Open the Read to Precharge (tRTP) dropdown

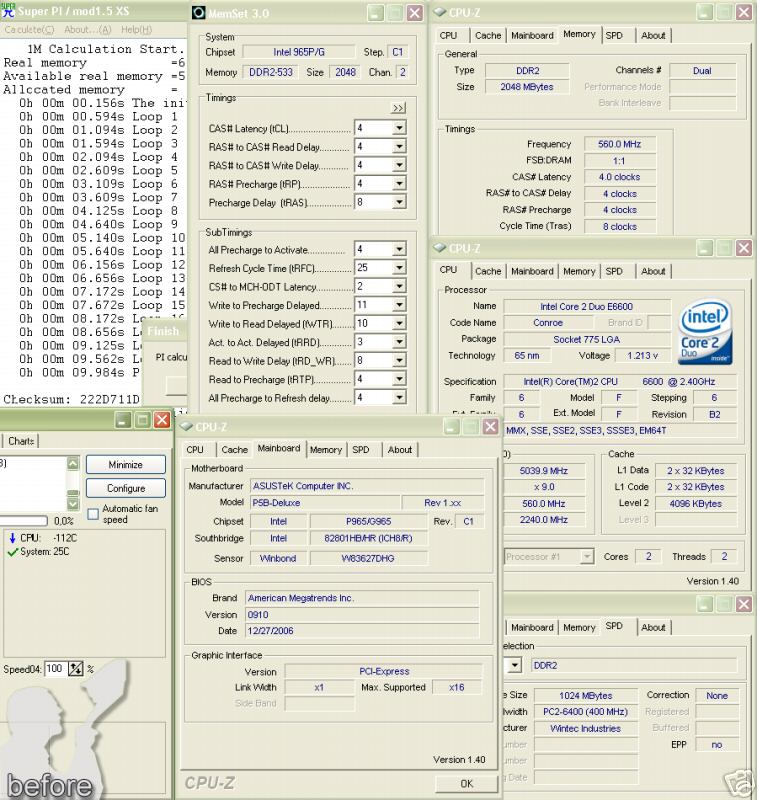tap(400, 379)
